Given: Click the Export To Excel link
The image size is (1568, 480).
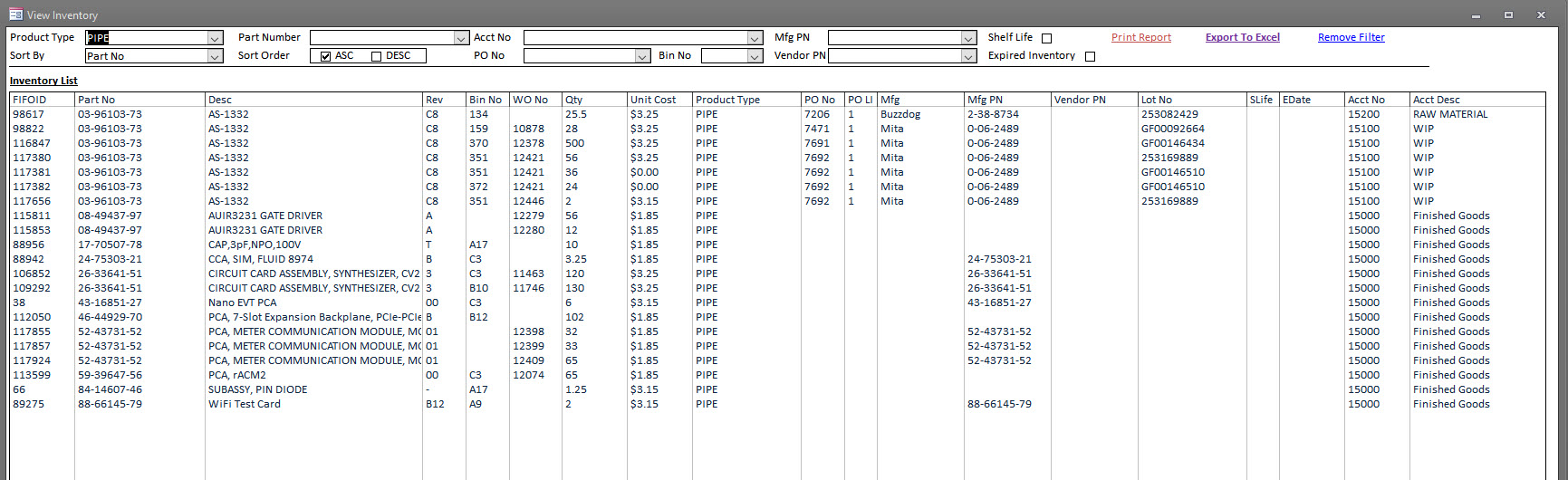Looking at the screenshot, I should point(1243,37).
